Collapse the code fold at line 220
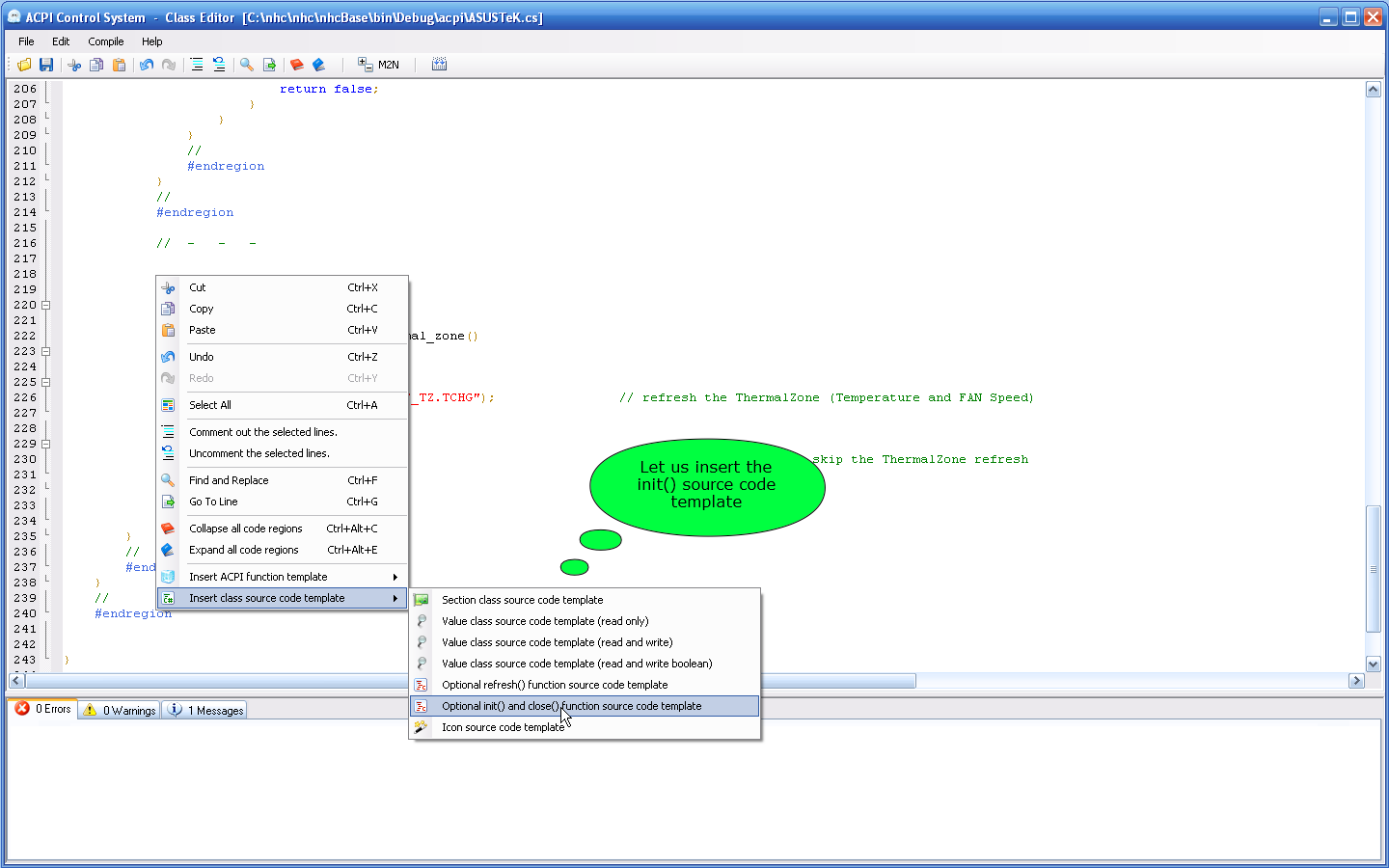 45,305
